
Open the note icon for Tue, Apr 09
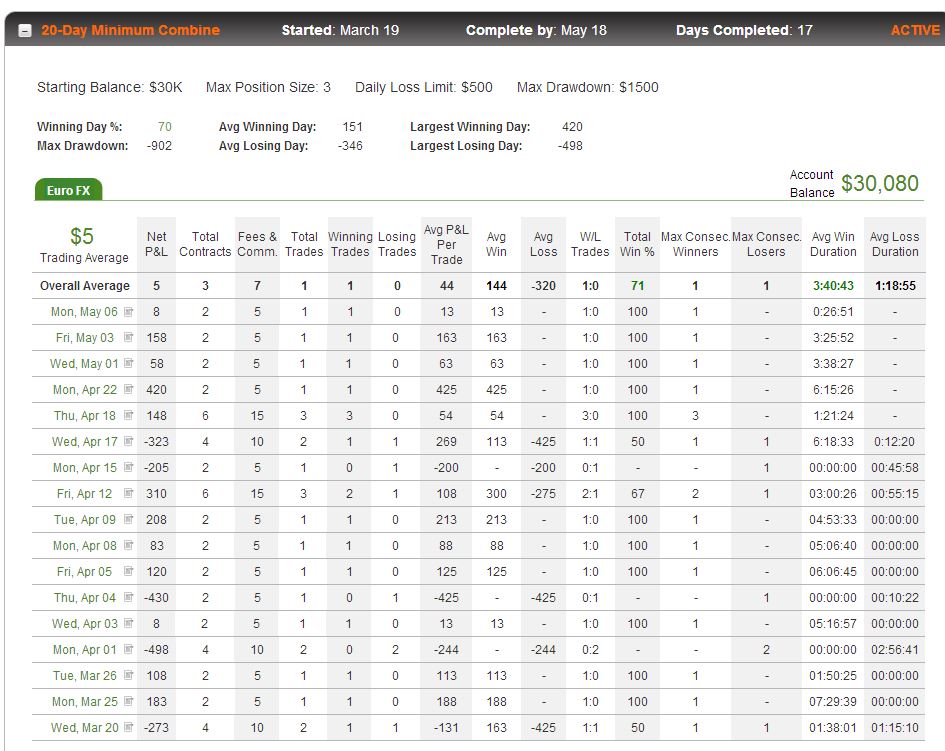coord(128,519)
